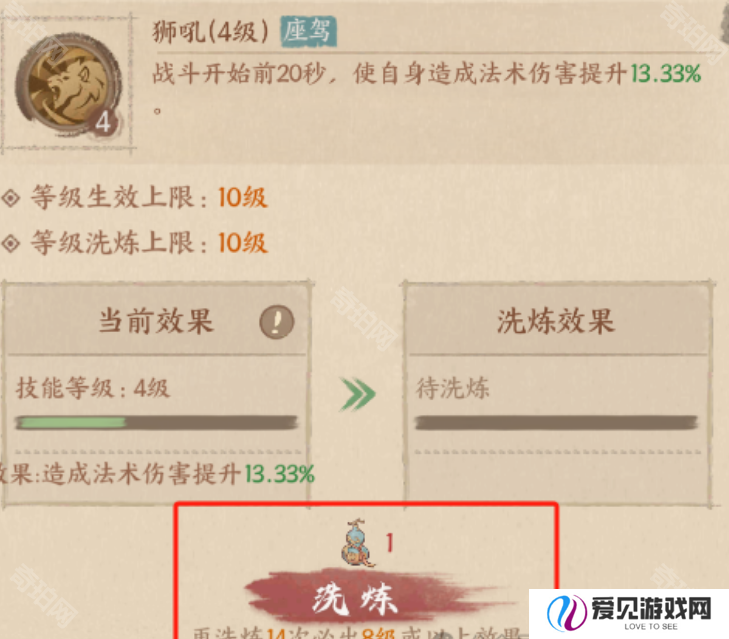Viewport: 729px width, 639px height.
Task: Click the 狮吼(4级) skill title
Action: [212, 32]
